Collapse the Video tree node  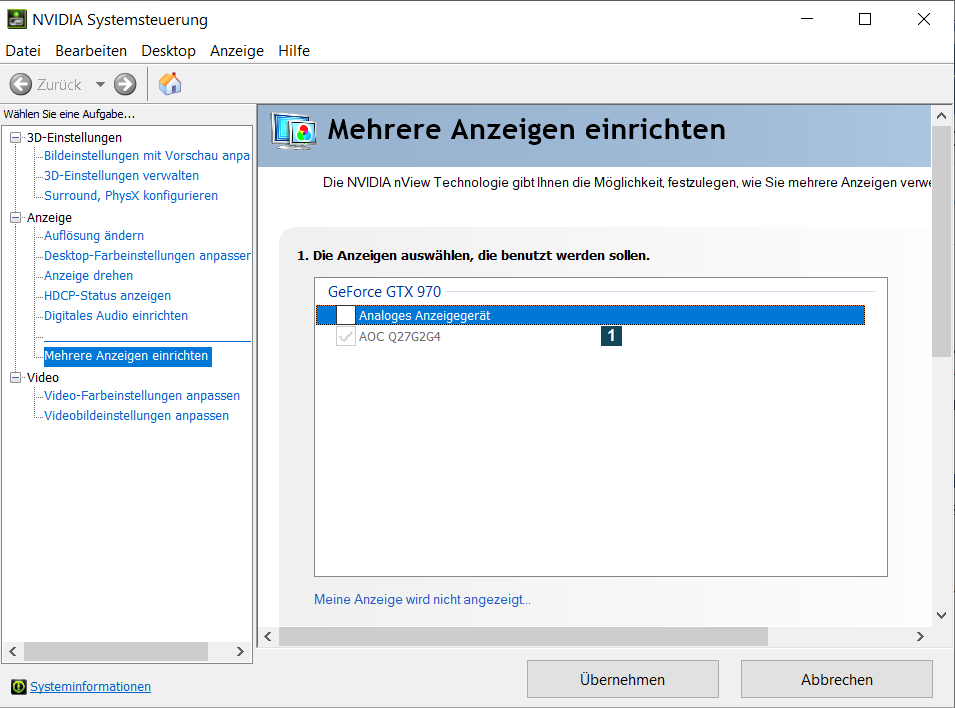click(15, 378)
